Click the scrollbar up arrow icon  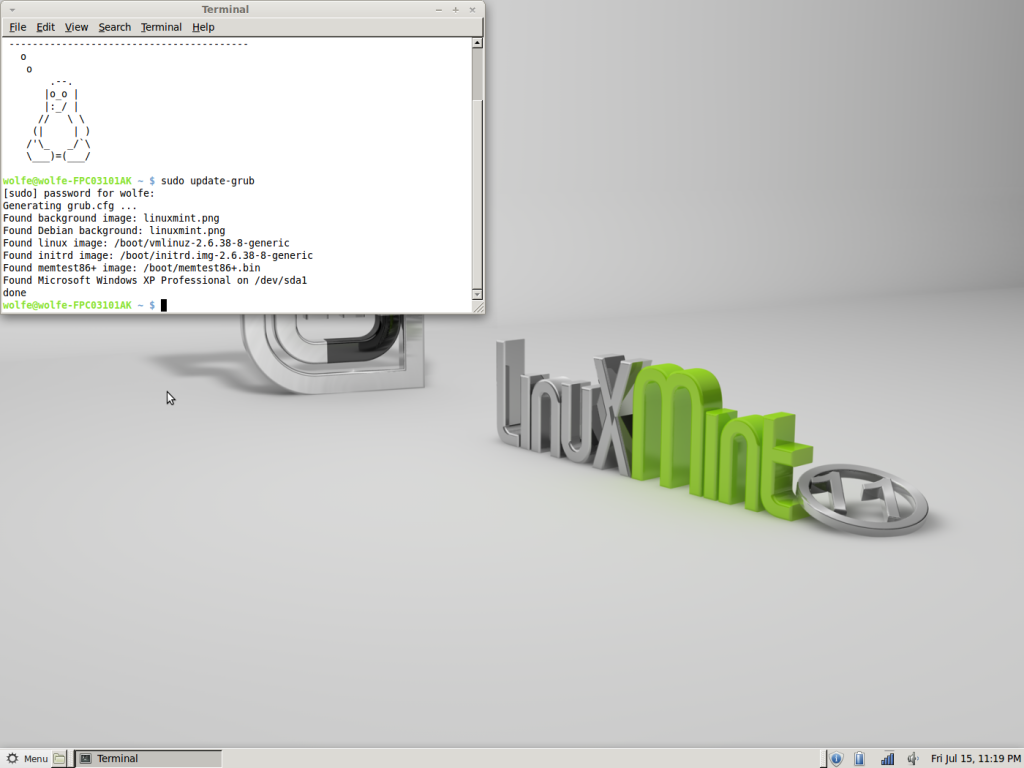pyautogui.click(x=476, y=40)
